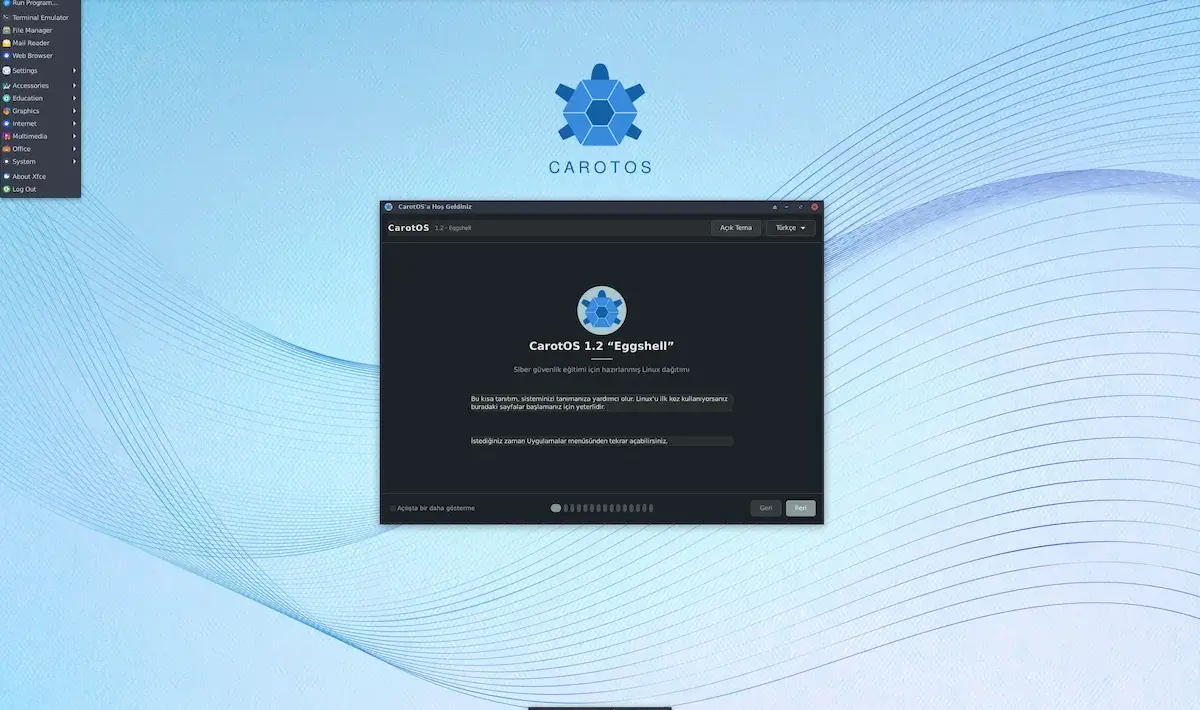Click the 'CarotOS 1.2 “Eggshell”' heading
This screenshot has width=1200, height=710.
[601, 346]
